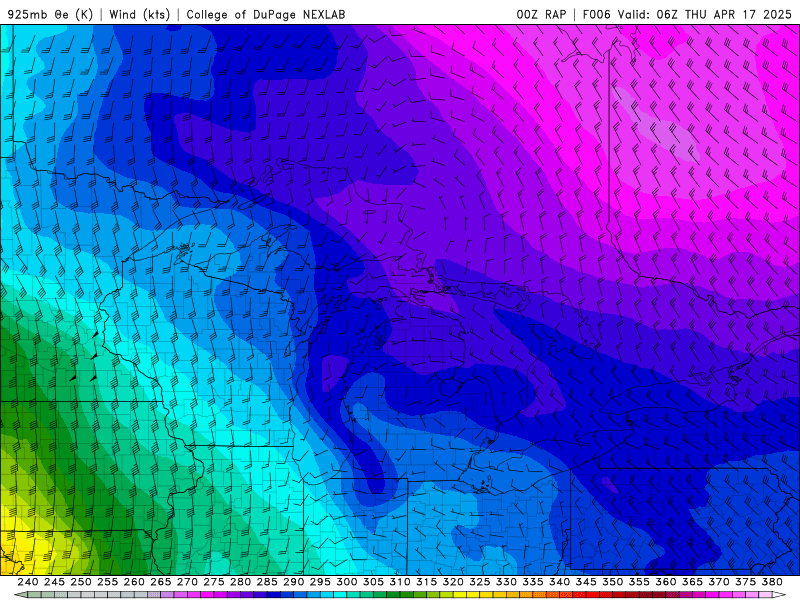The width and height of the screenshot is (800, 600).
Task: Click the 365 value on the color scale
Action: point(692,582)
